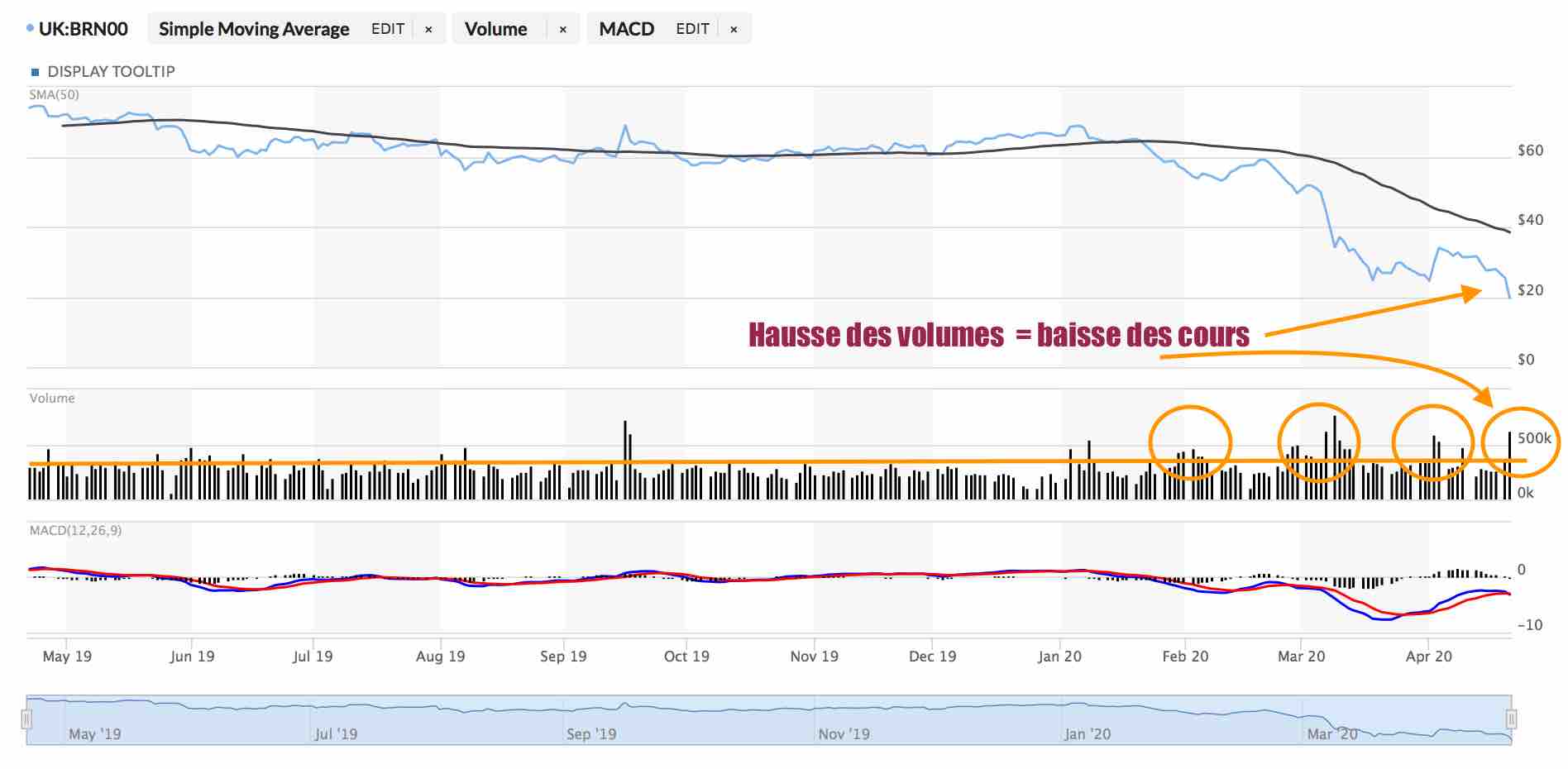1568x769 pixels.
Task: Click the $20 price axis label
Action: coord(1530,290)
